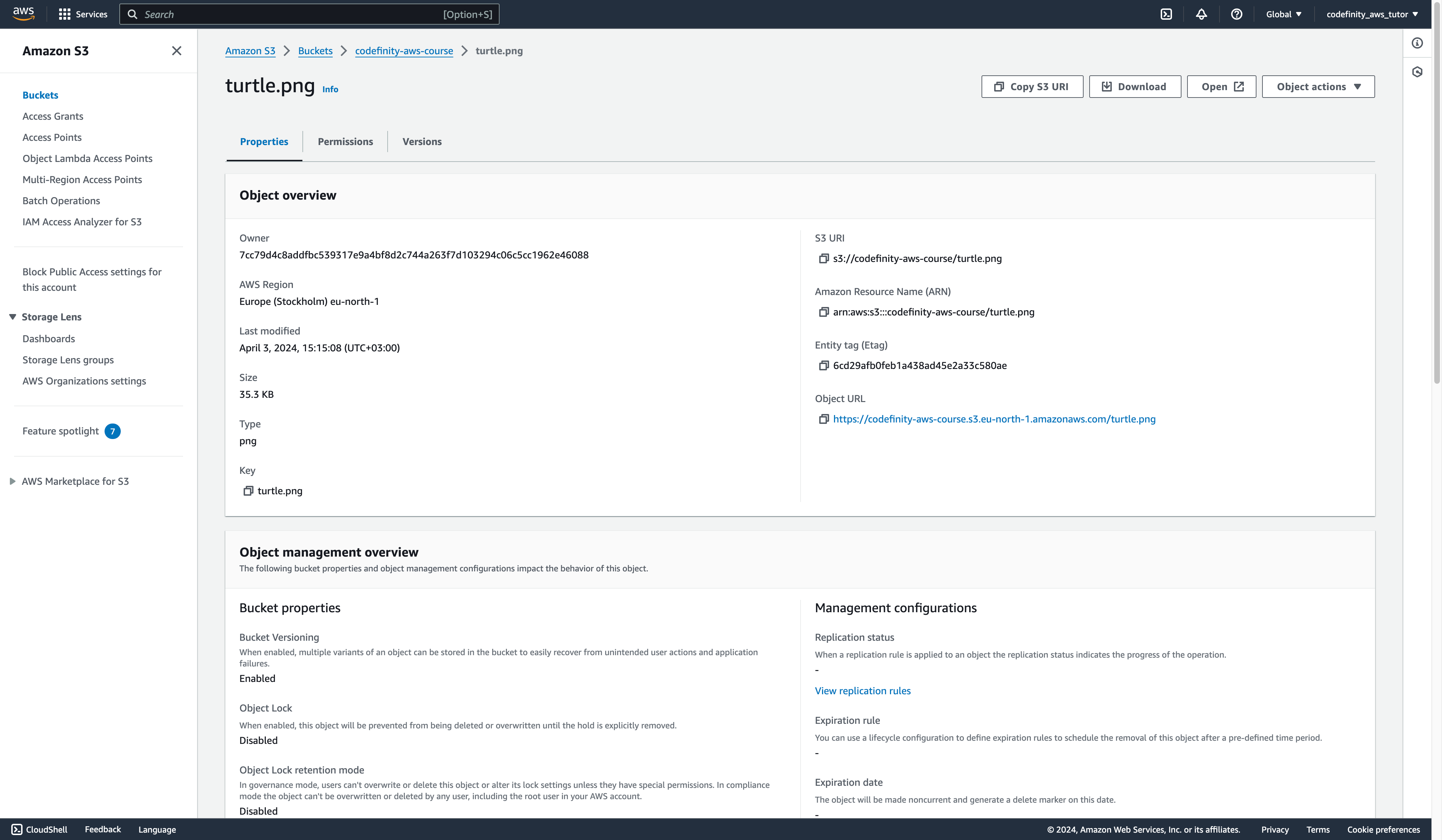
Task: Open the Services grid menu
Action: tap(83, 14)
